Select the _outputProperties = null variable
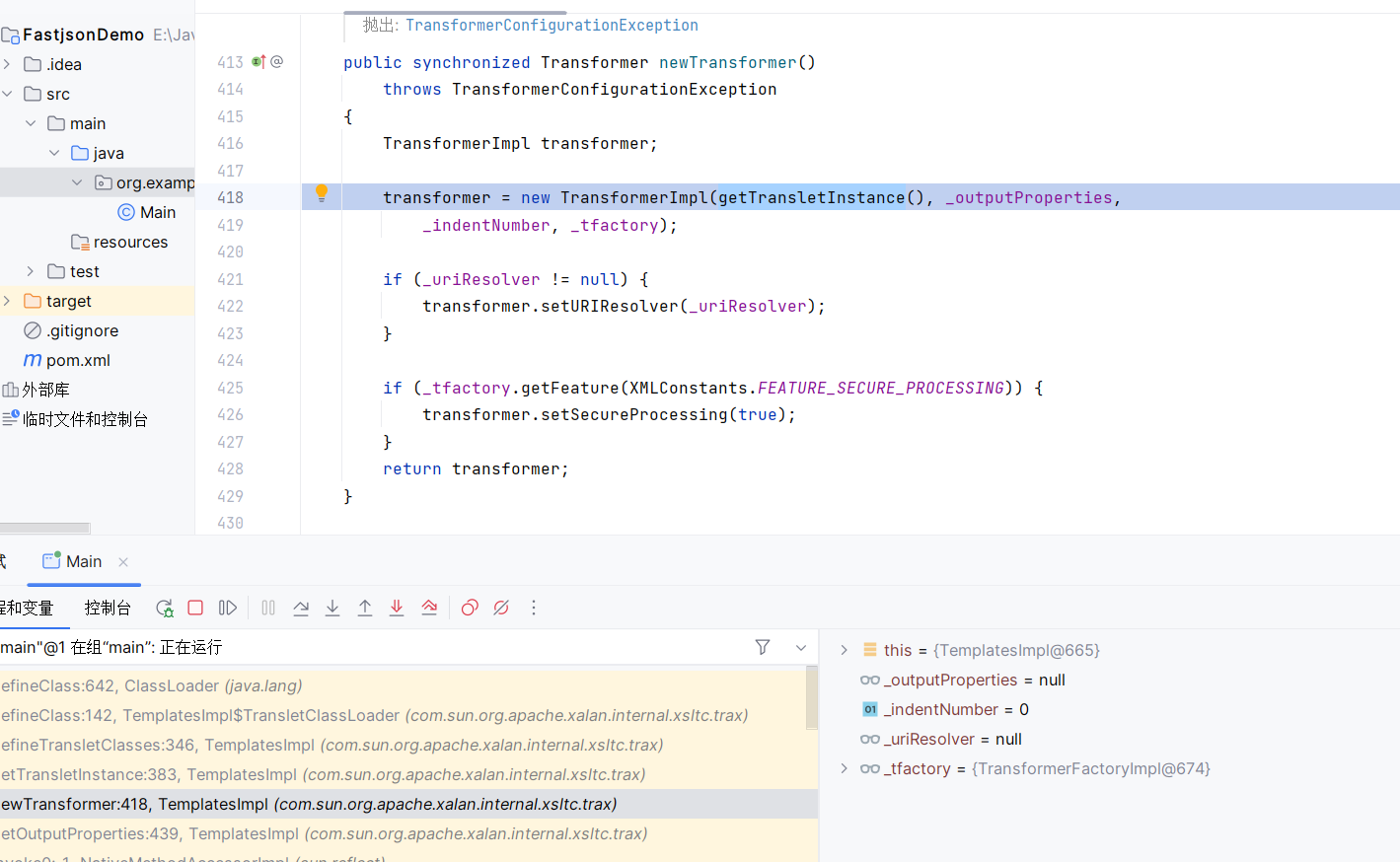 point(963,680)
